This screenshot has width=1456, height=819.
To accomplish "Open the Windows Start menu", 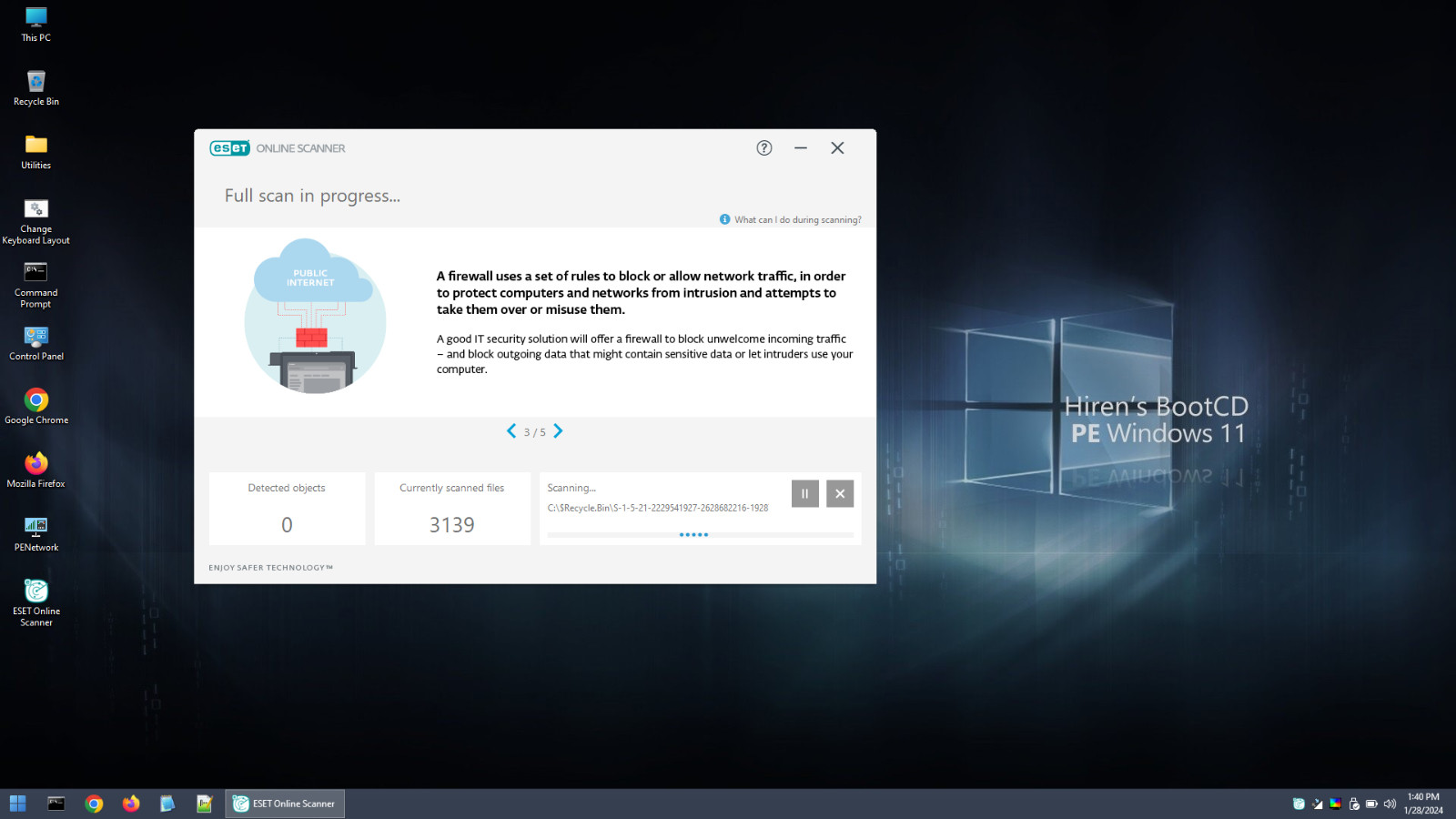I will (17, 803).
